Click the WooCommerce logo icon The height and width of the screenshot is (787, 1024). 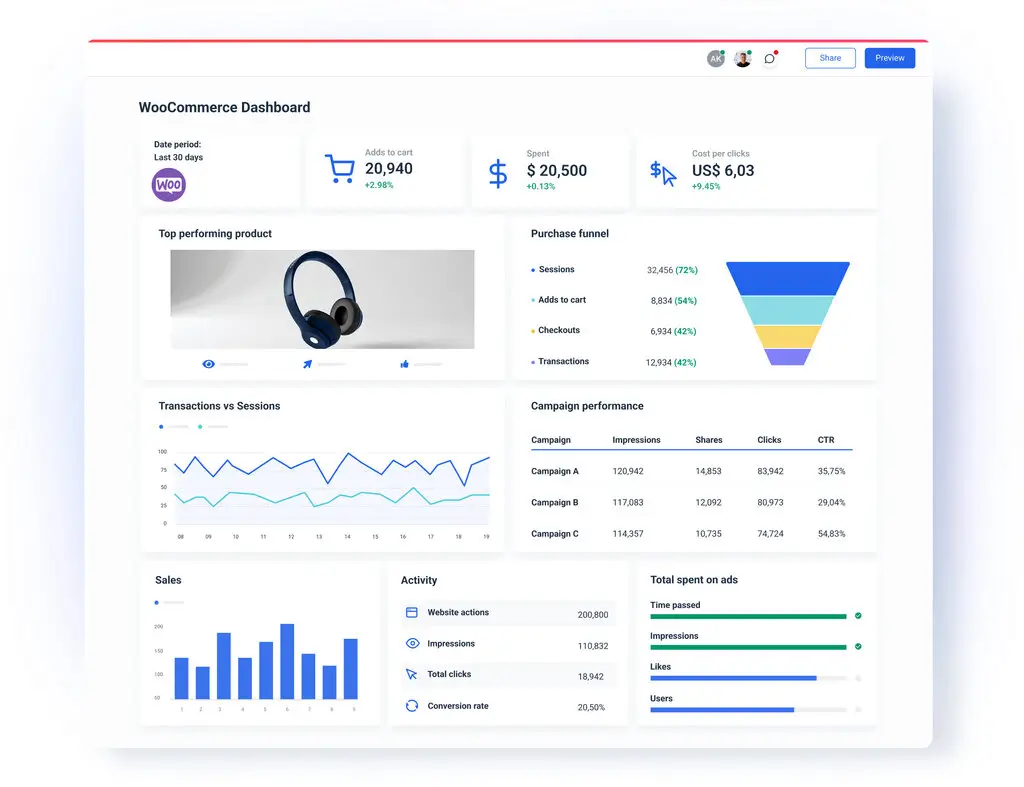coord(168,185)
